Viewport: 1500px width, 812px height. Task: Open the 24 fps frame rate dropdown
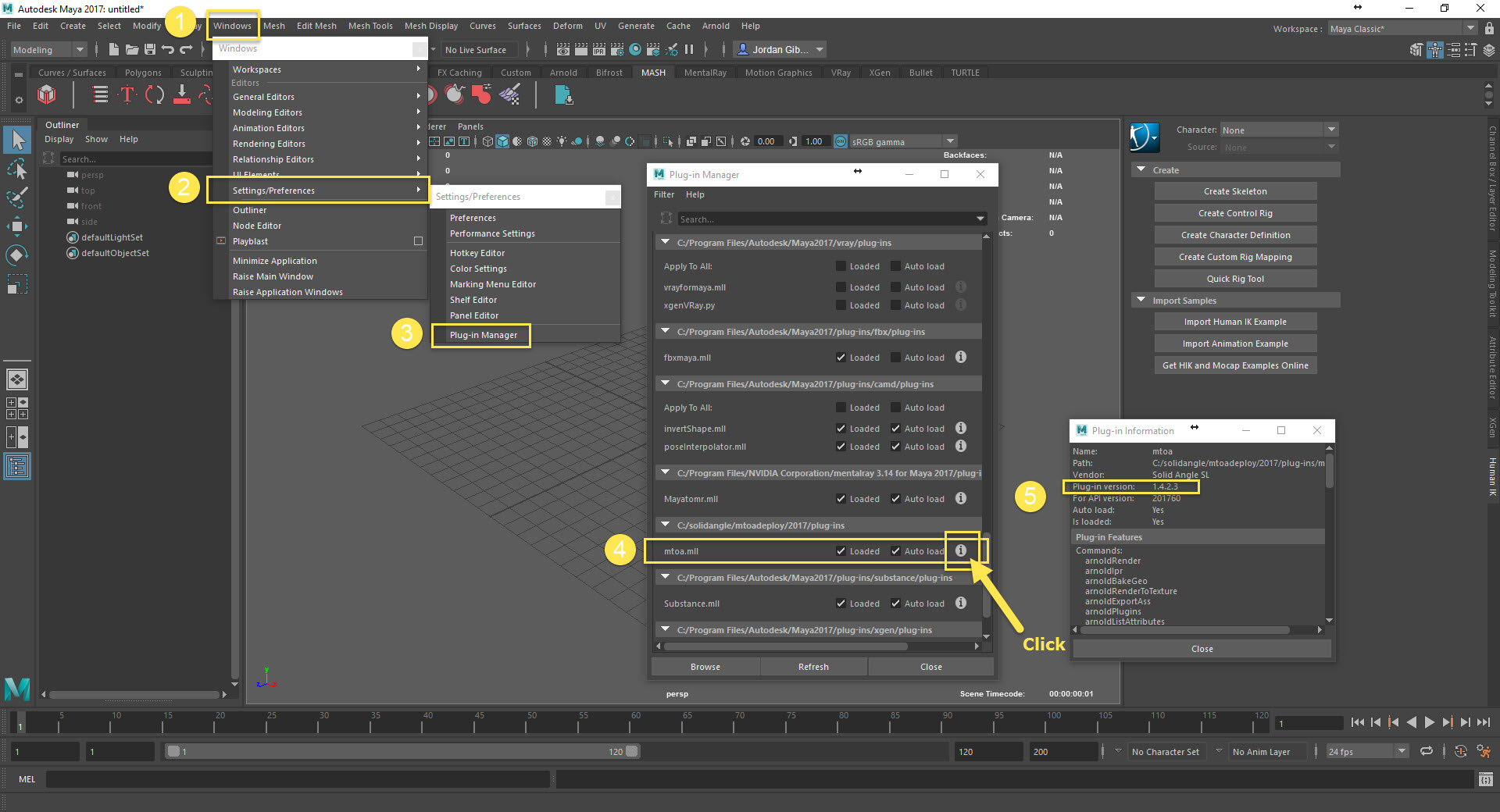tap(1367, 751)
